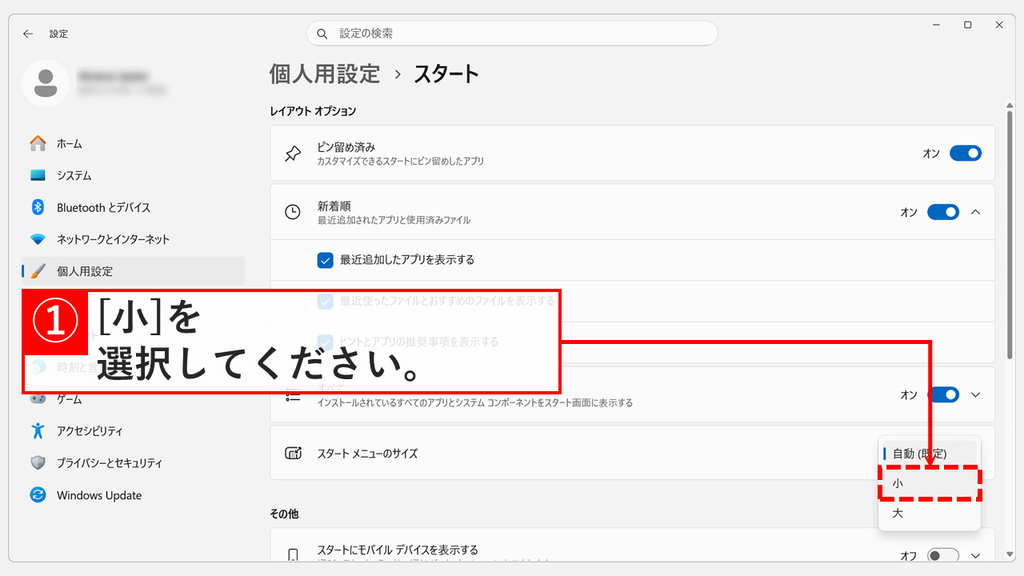
Task: Click 個人用設定 in the breadcrumb
Action: (325, 74)
